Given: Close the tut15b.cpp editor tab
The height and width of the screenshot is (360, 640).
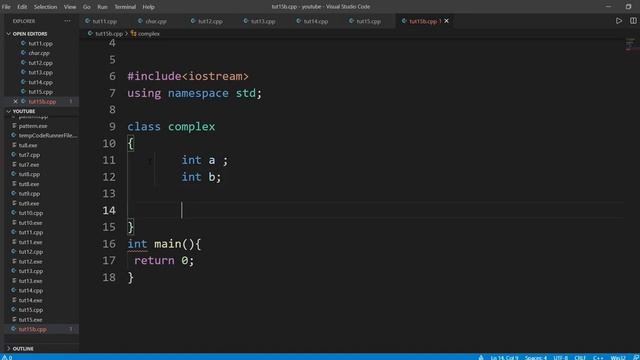Looking at the screenshot, I should [x=447, y=21].
